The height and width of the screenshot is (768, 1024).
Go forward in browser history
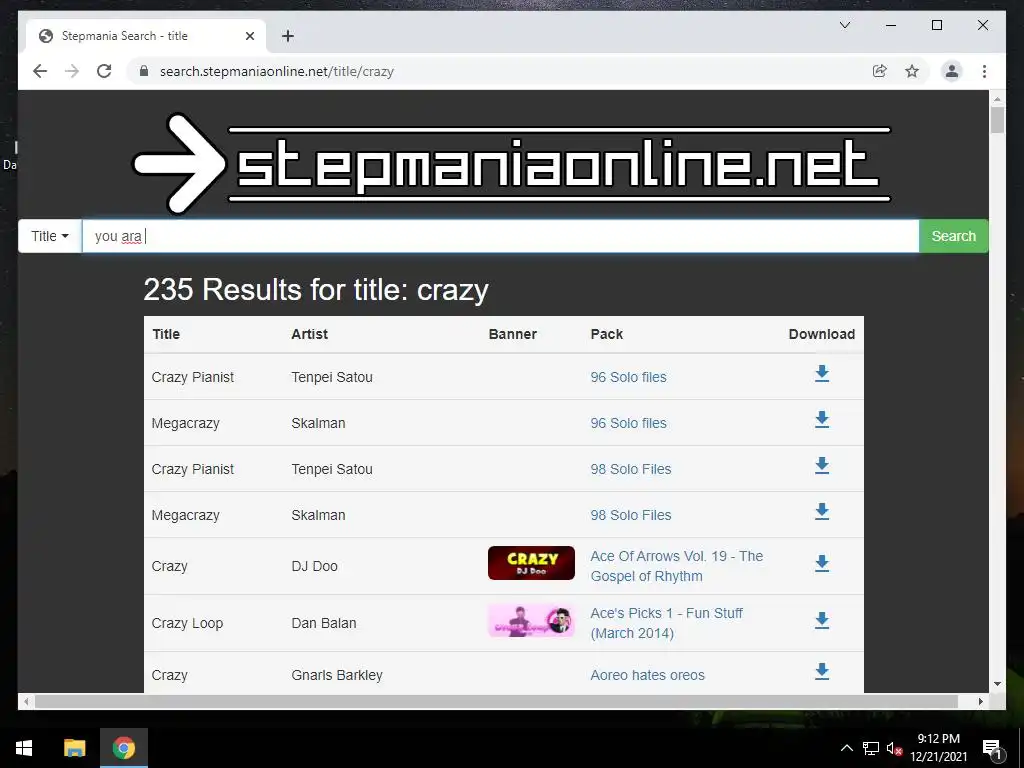pyautogui.click(x=72, y=71)
